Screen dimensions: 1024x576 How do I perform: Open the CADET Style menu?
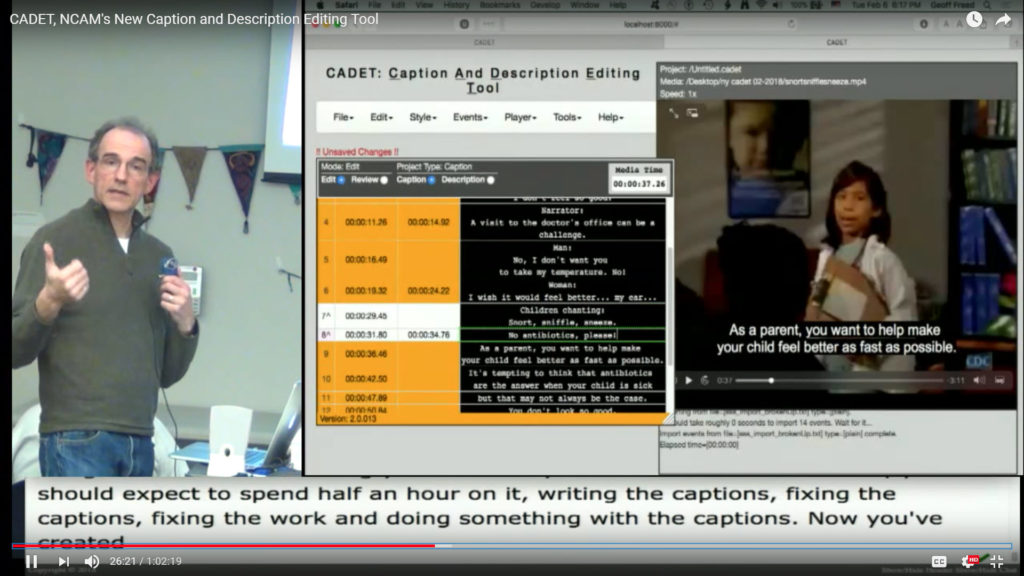423,118
